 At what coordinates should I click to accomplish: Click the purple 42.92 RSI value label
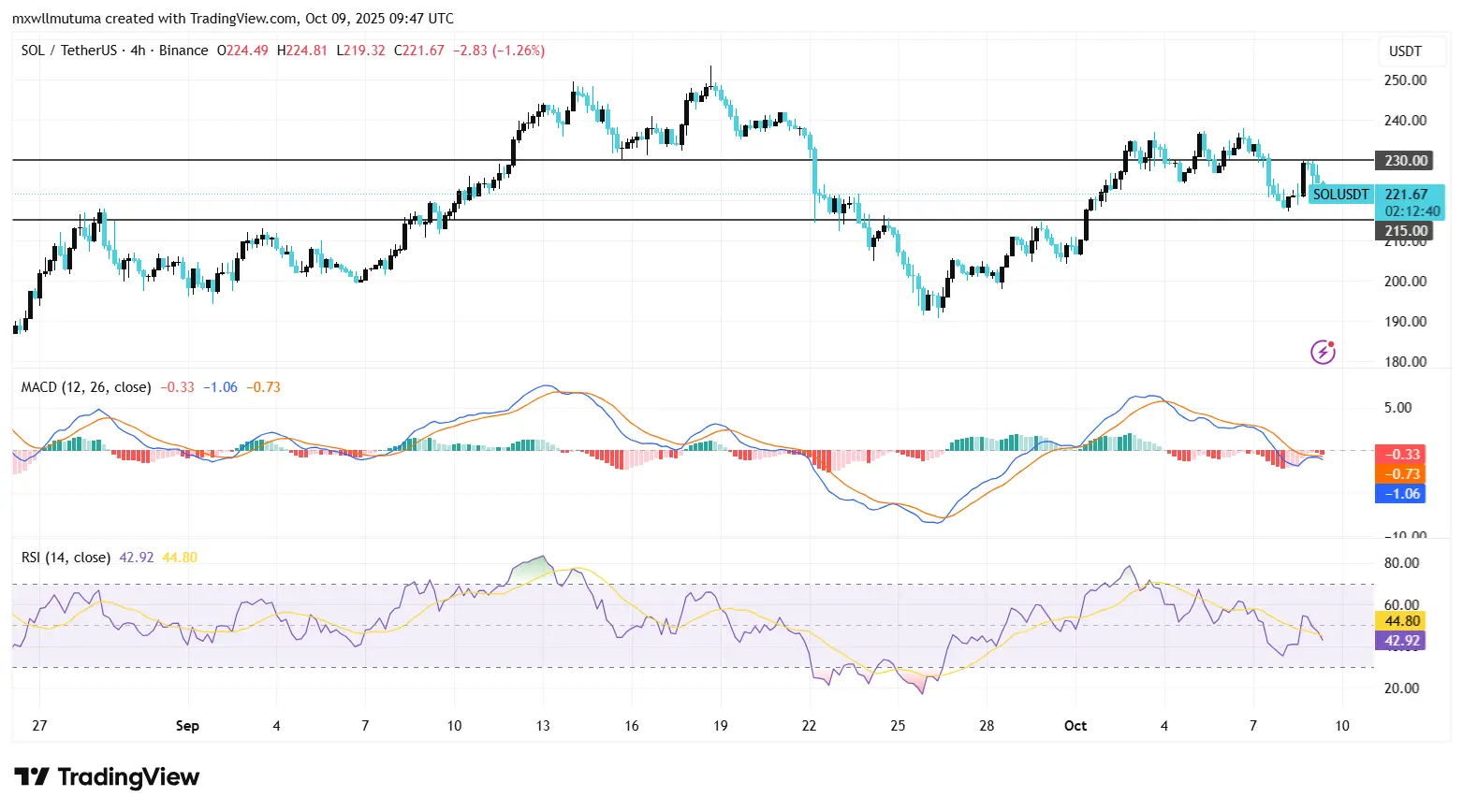[1400, 641]
